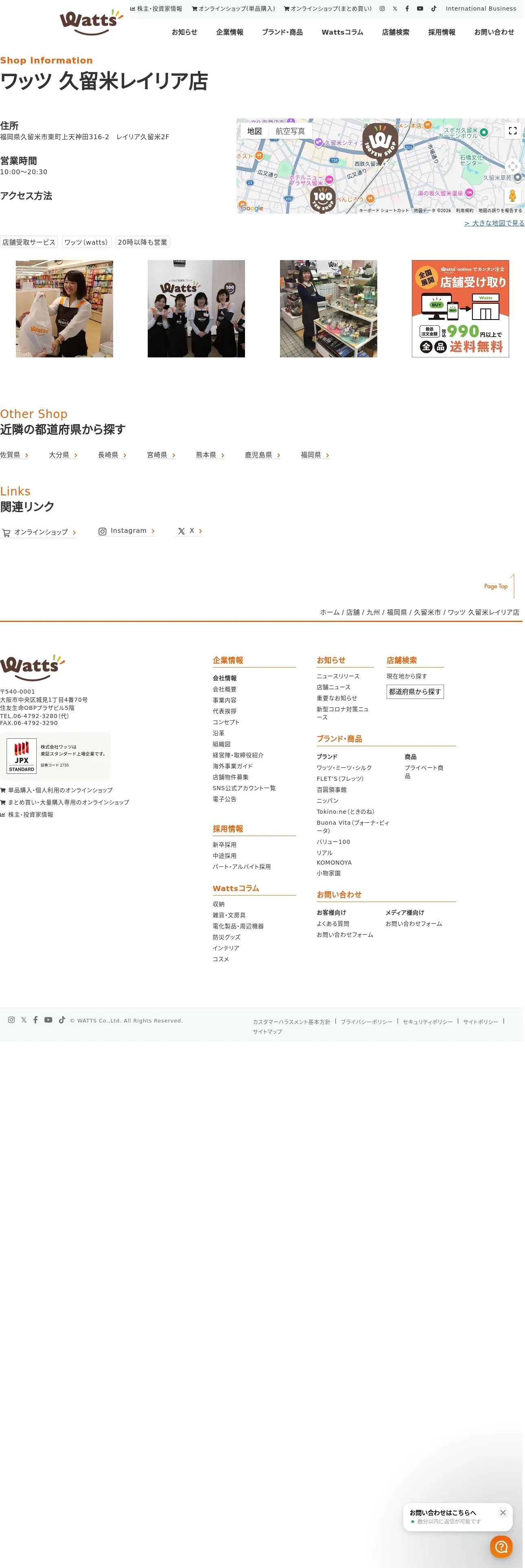Open Wattsコラム nav menu
525x1568 pixels.
(x=343, y=32)
